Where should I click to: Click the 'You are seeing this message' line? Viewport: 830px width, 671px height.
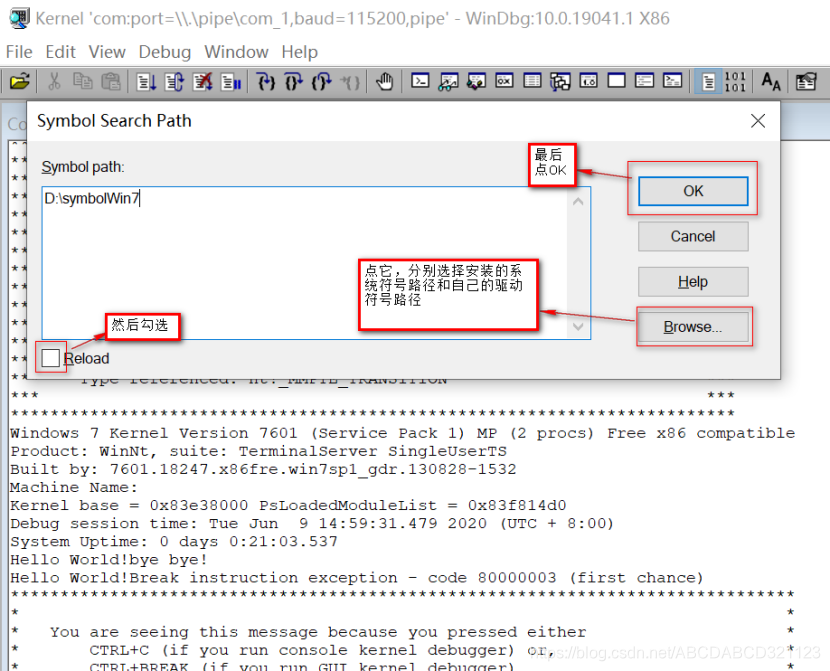pos(318,632)
